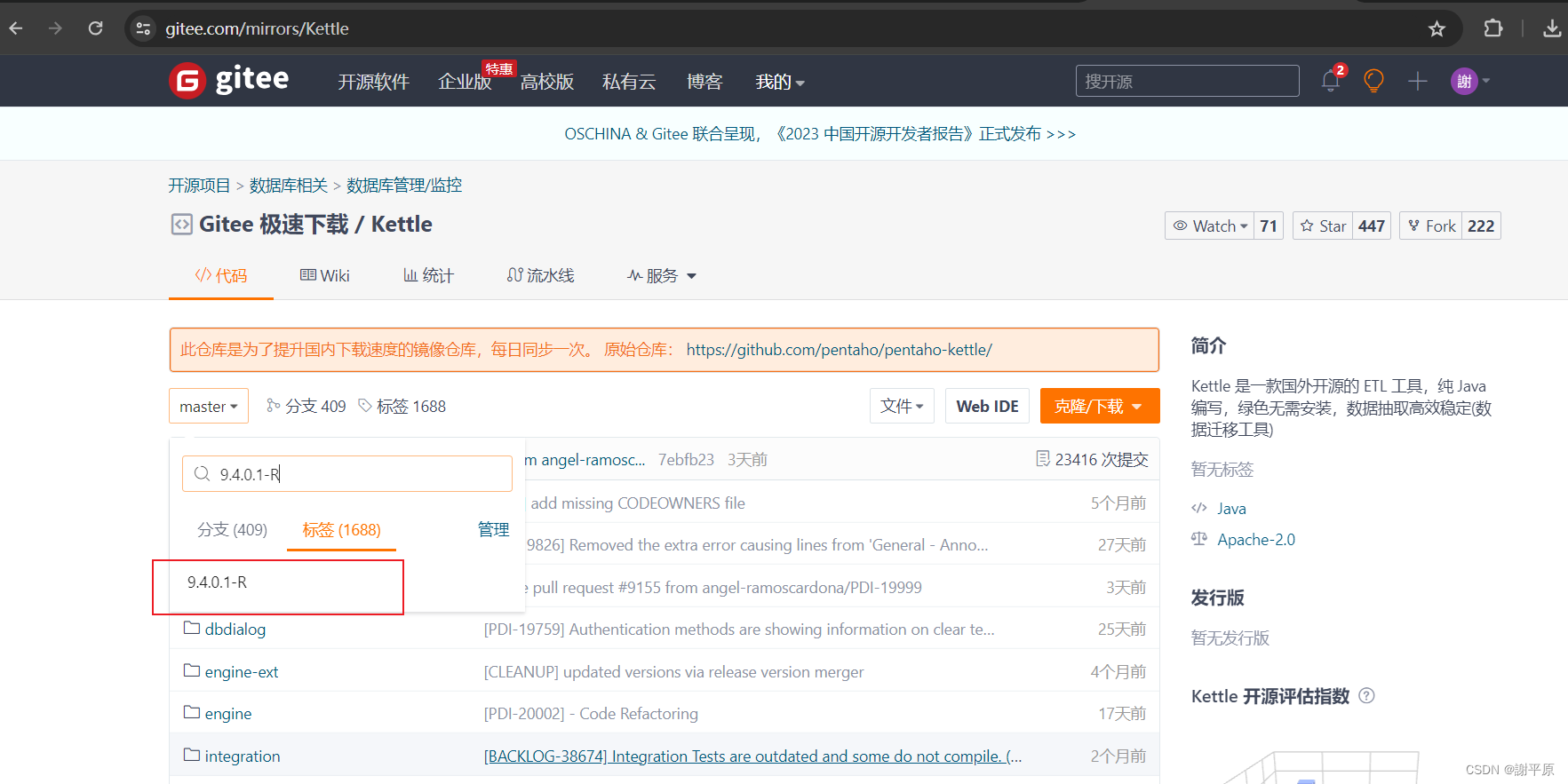Viewport: 1568px width, 784px height.
Task: Click the commits count icon
Action: [1043, 459]
